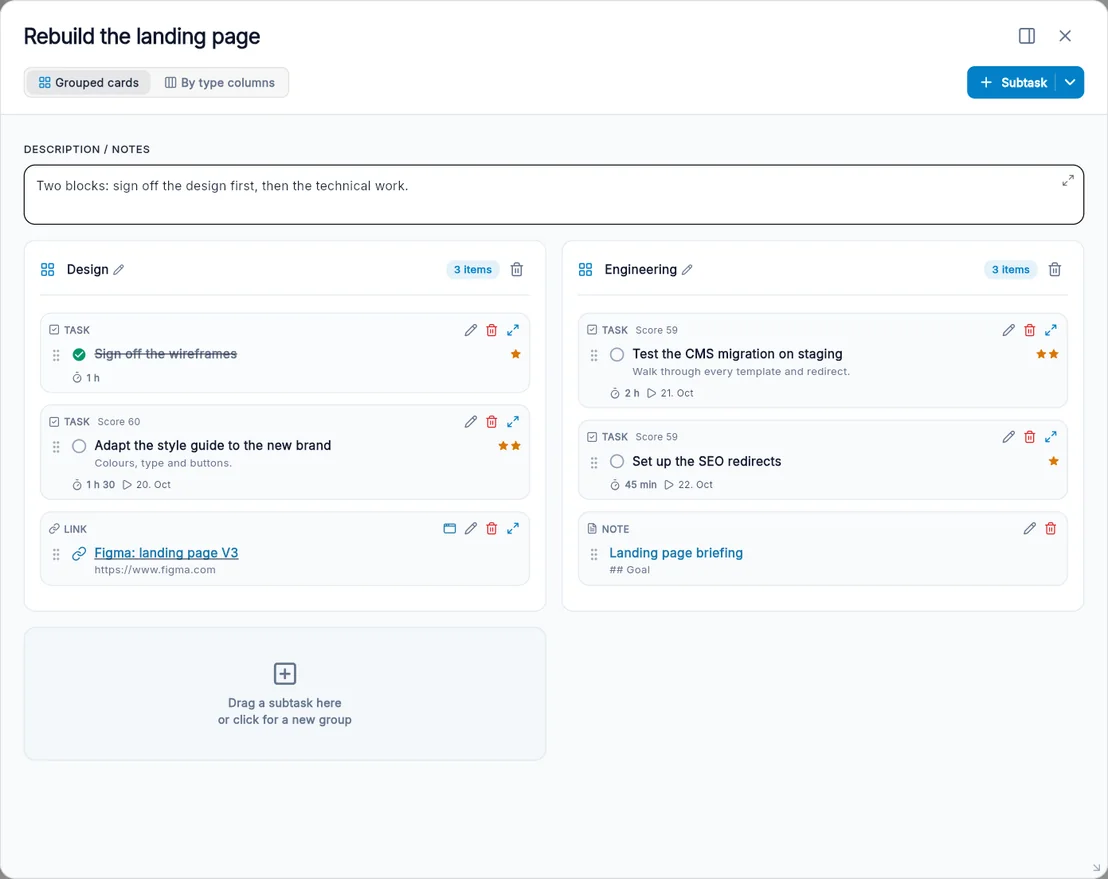Select the Adapt the style guide title

(213, 445)
